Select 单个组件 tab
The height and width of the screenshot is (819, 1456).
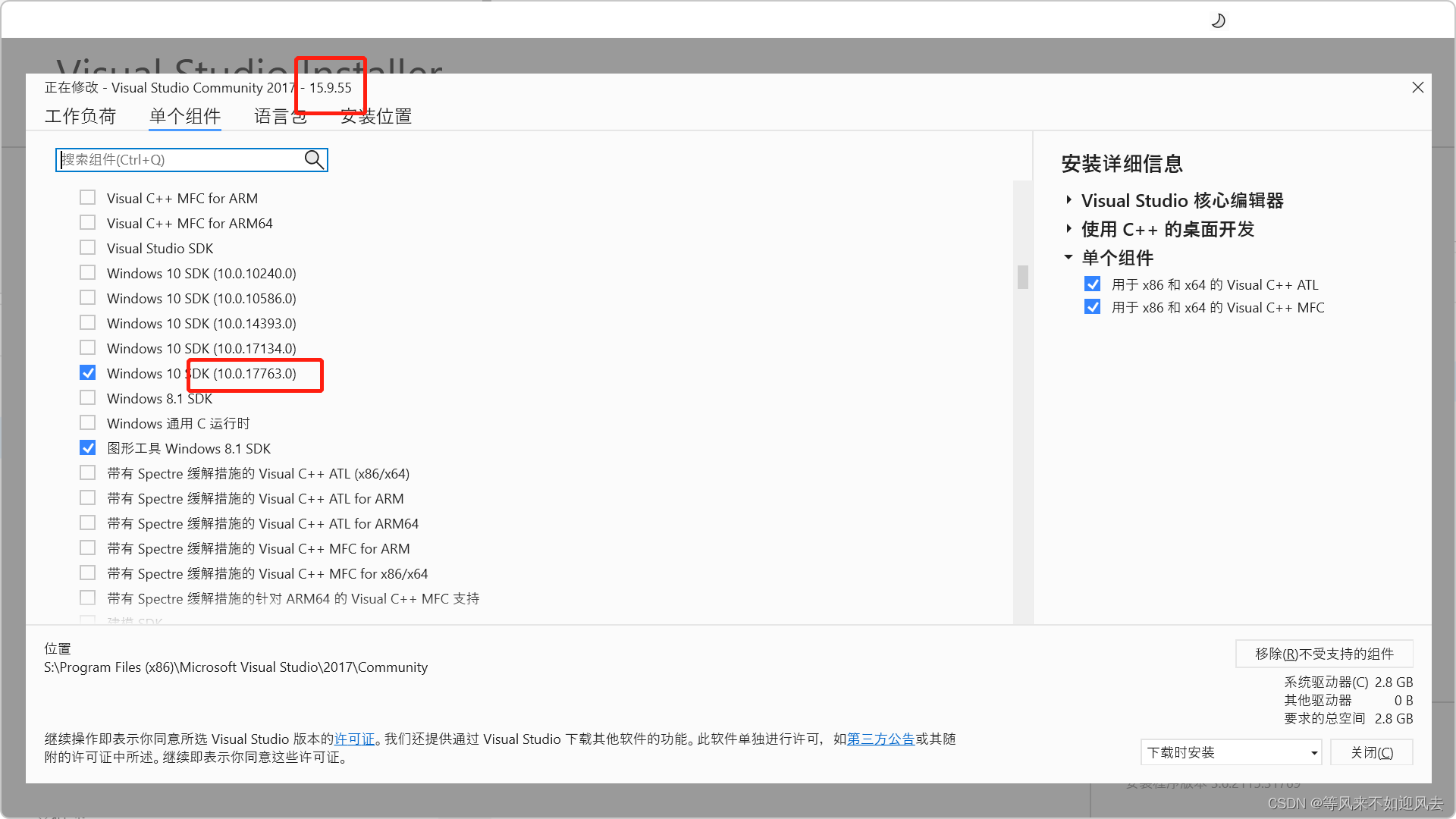pos(185,116)
